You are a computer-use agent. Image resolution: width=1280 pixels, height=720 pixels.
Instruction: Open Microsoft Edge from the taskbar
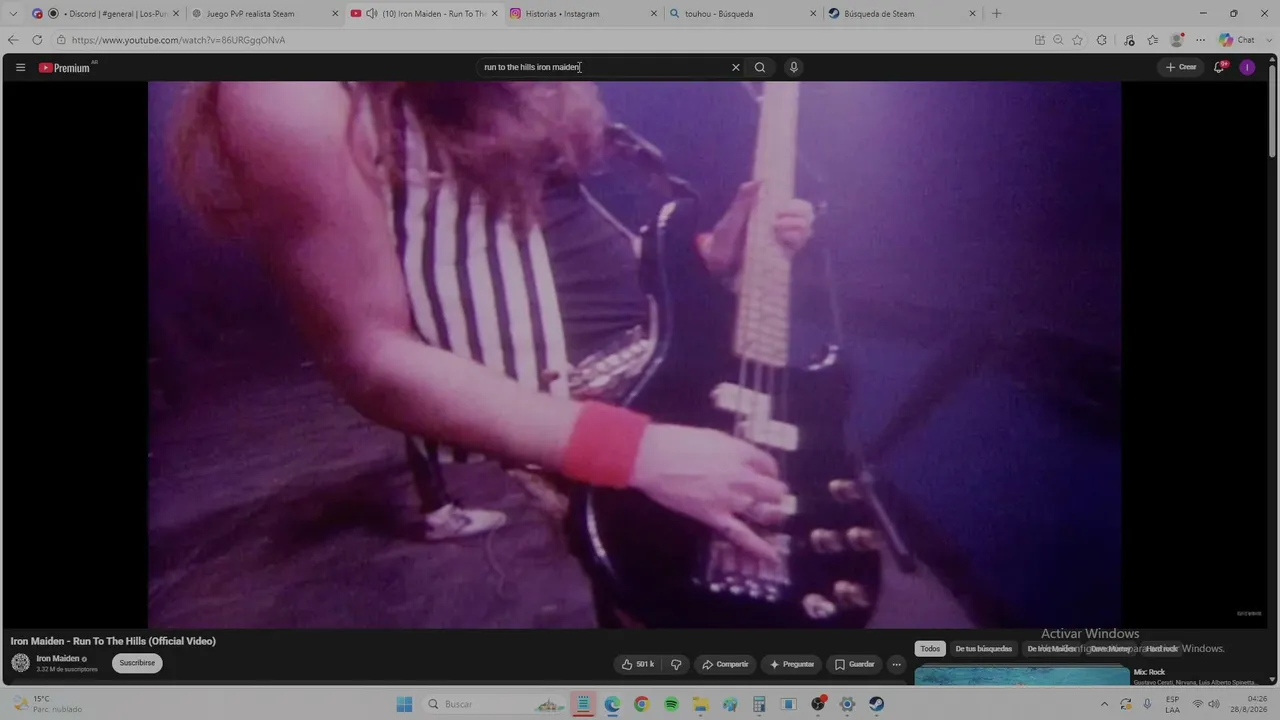pyautogui.click(x=612, y=704)
